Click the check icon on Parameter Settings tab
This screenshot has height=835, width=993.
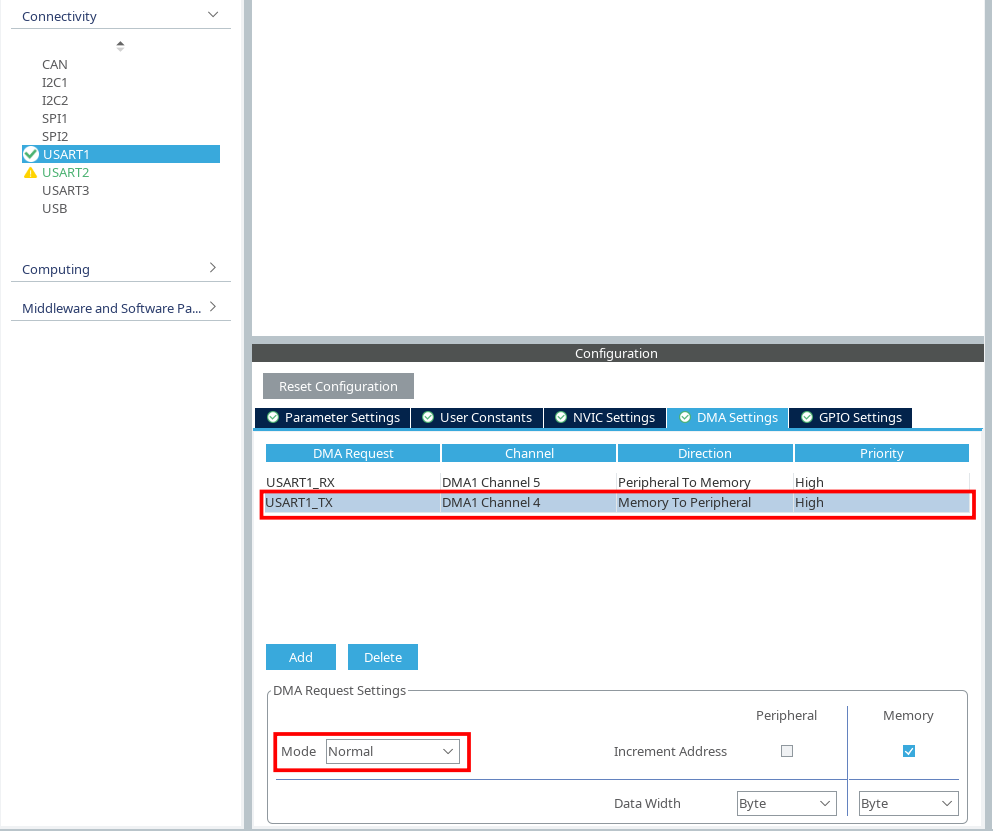[x=273, y=417]
